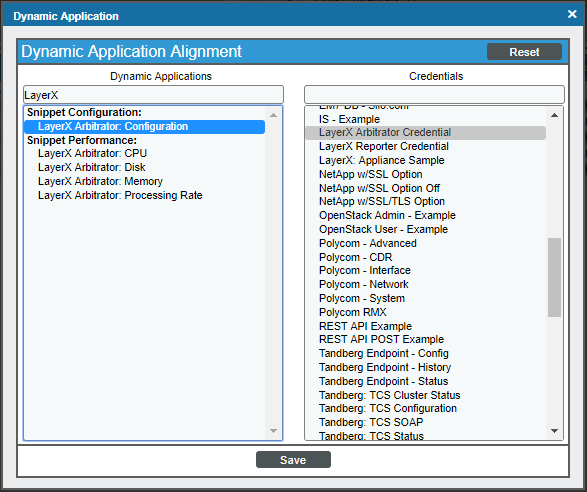Image resolution: width=587 pixels, height=492 pixels.
Task: Click the Reset button
Action: pyautogui.click(x=524, y=52)
